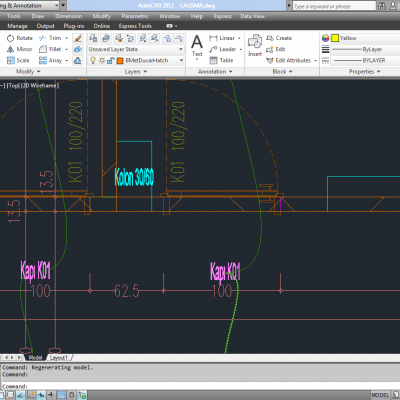Open the Yellow color dropdown

366,38
